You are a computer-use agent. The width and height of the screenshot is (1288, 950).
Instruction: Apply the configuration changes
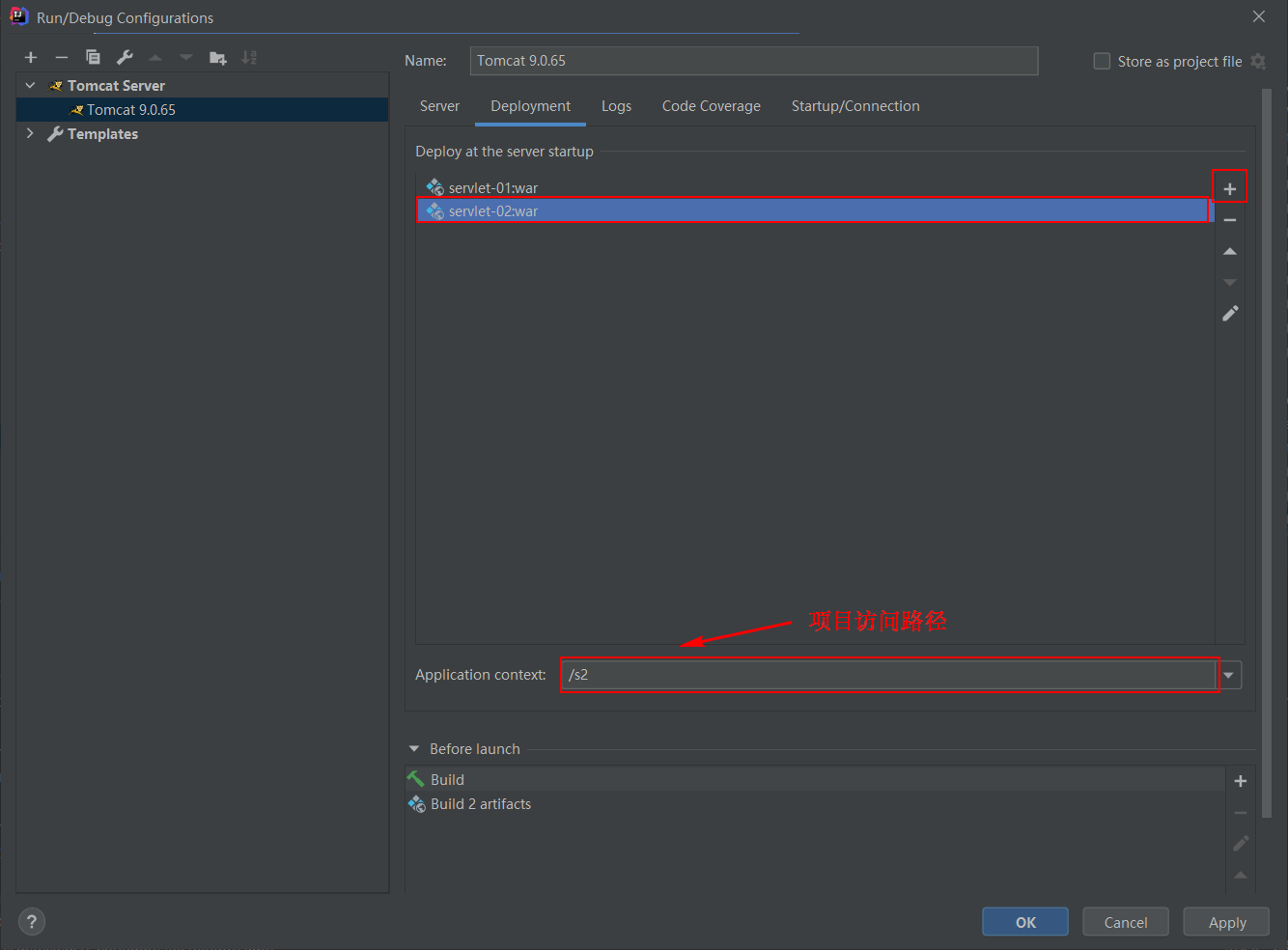point(1227,922)
